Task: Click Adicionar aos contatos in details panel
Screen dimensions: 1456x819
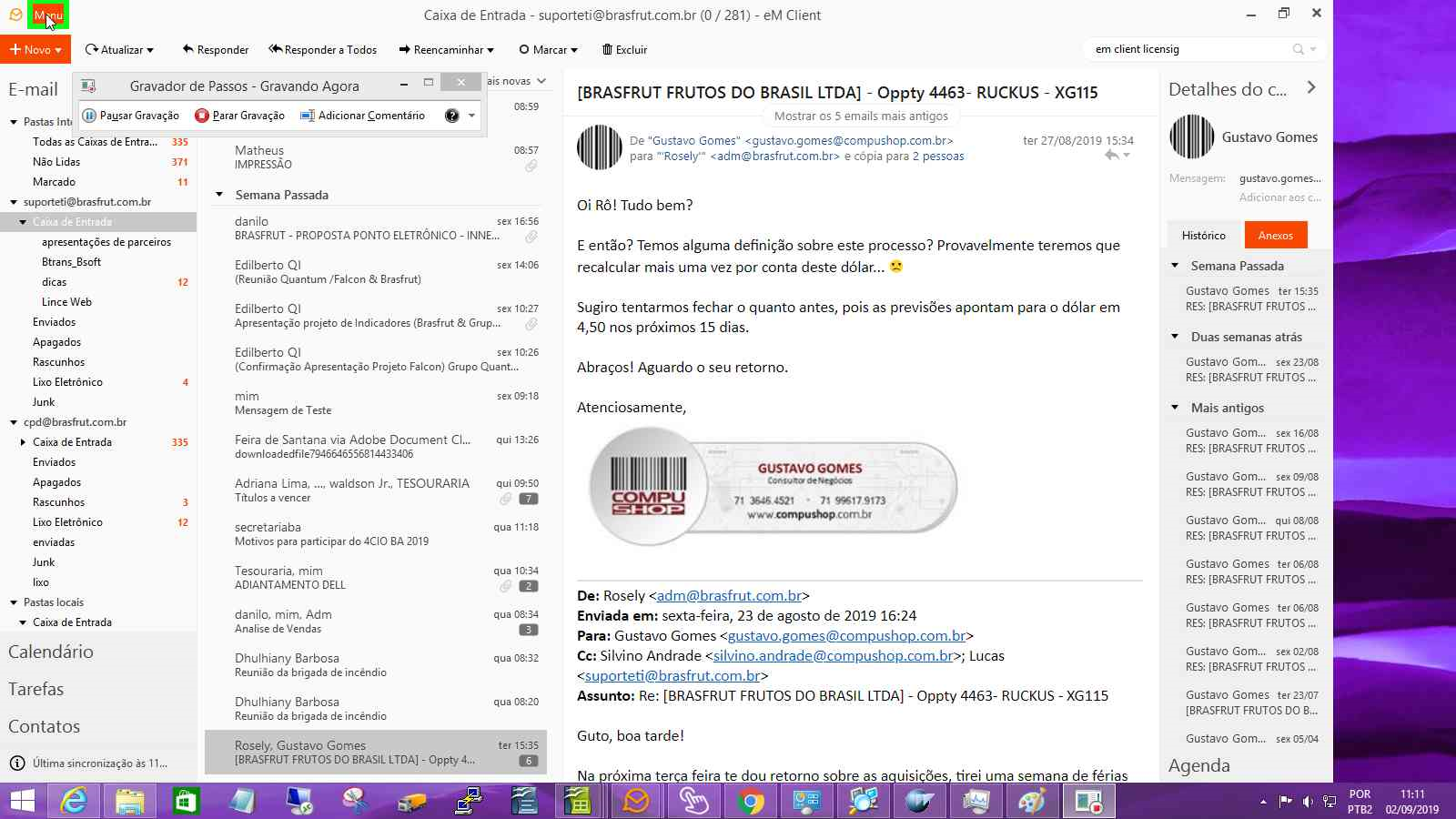Action: pos(1279,197)
